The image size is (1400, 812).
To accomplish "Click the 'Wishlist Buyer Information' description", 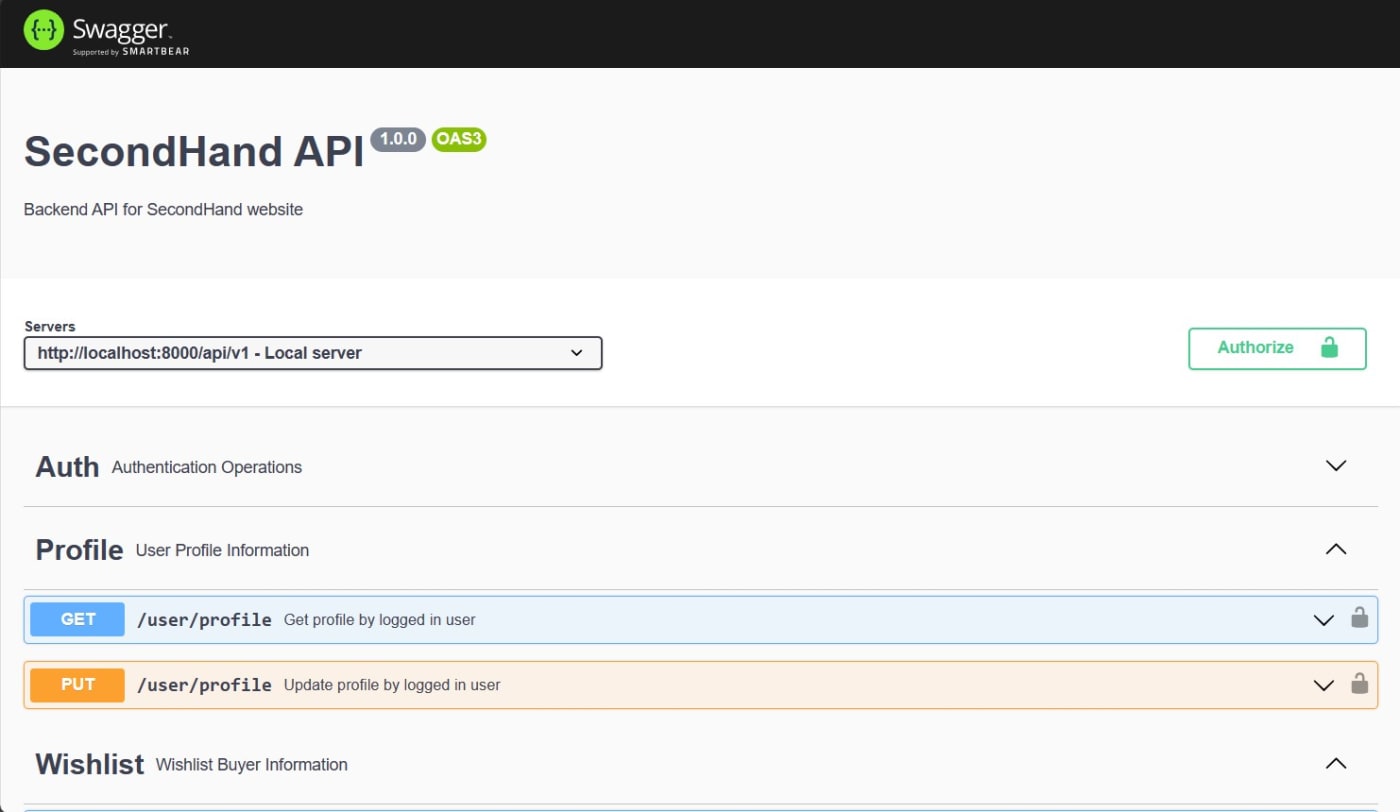I will [x=252, y=764].
